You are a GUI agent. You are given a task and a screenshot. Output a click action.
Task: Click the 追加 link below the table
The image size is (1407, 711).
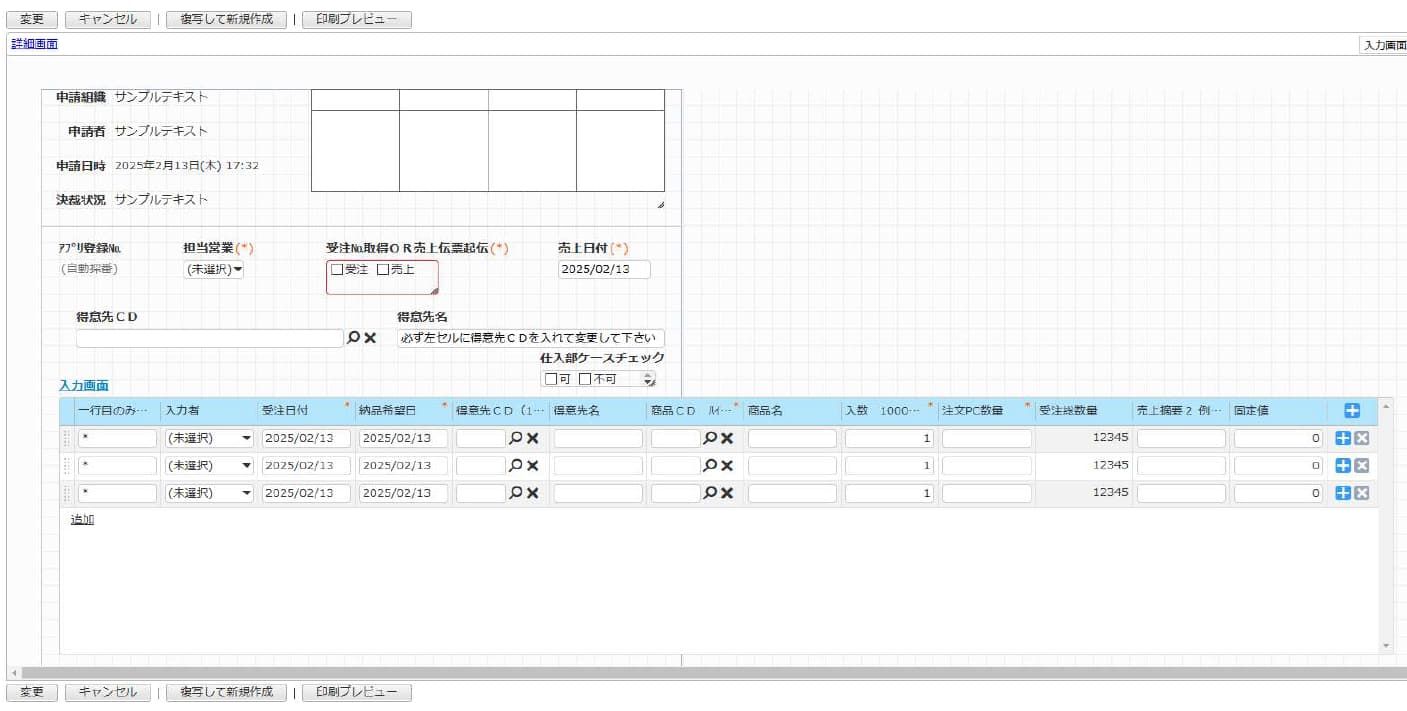pos(82,519)
